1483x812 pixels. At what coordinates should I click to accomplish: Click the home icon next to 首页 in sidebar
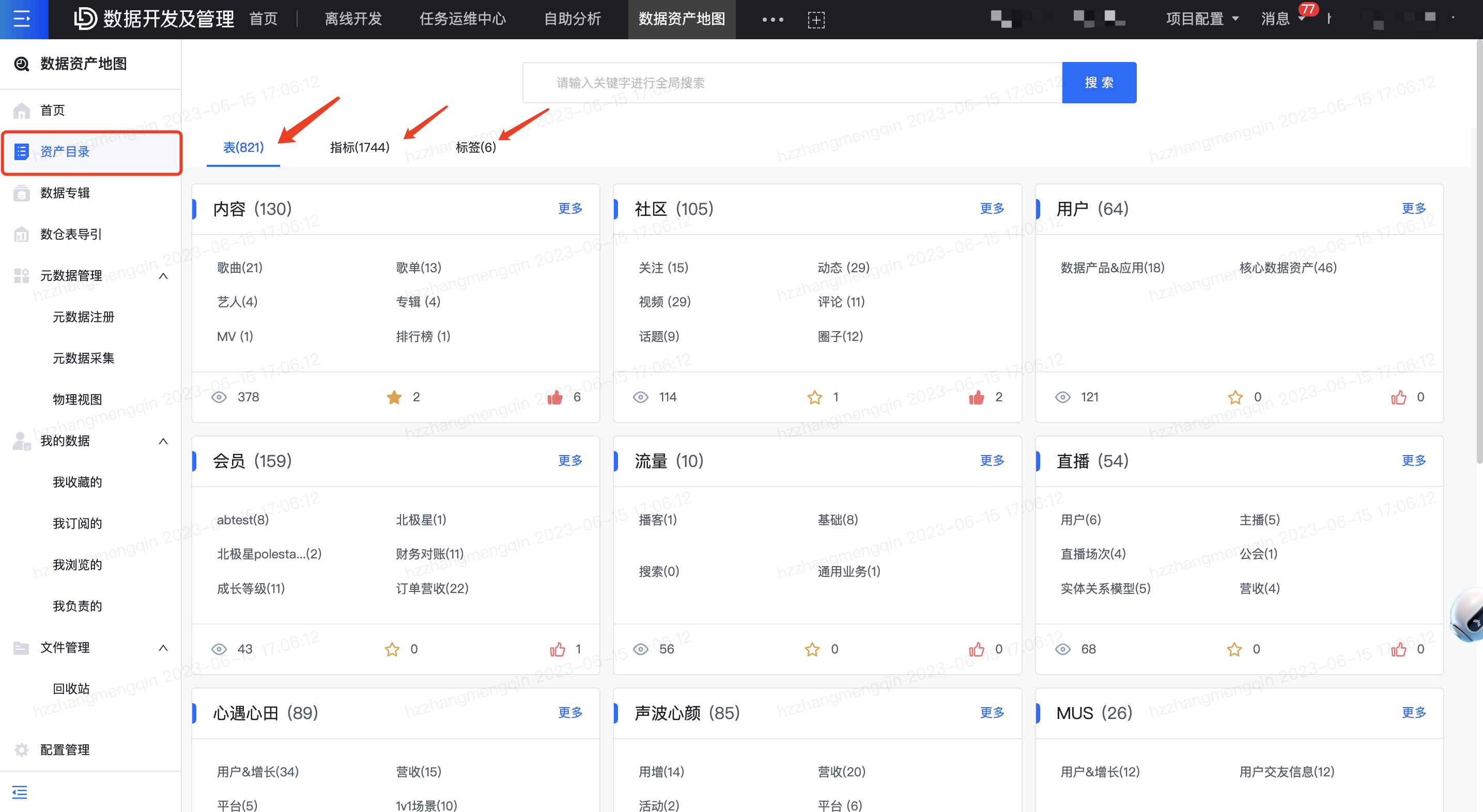click(x=22, y=110)
